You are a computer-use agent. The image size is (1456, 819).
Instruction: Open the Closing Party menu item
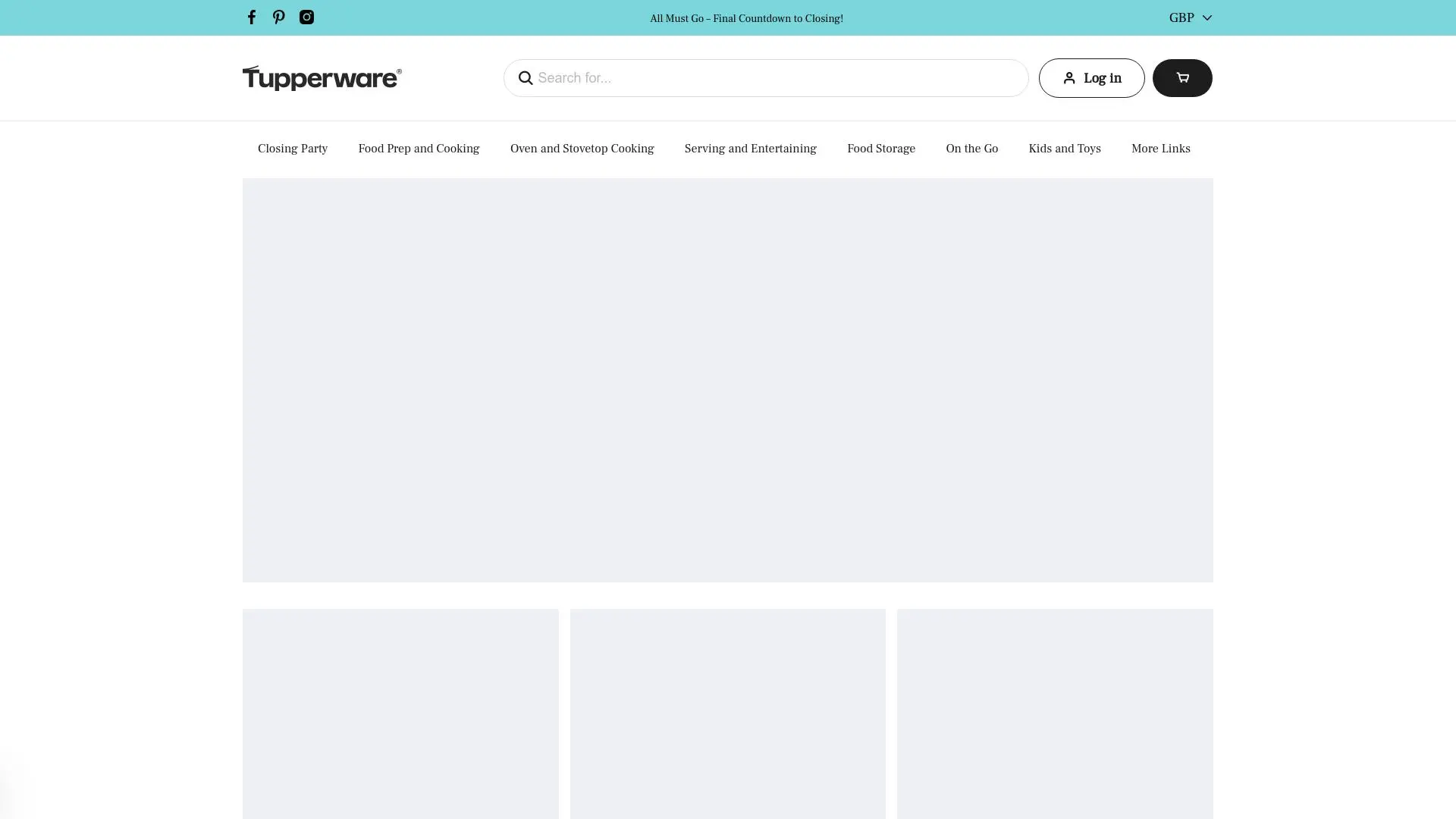[293, 149]
